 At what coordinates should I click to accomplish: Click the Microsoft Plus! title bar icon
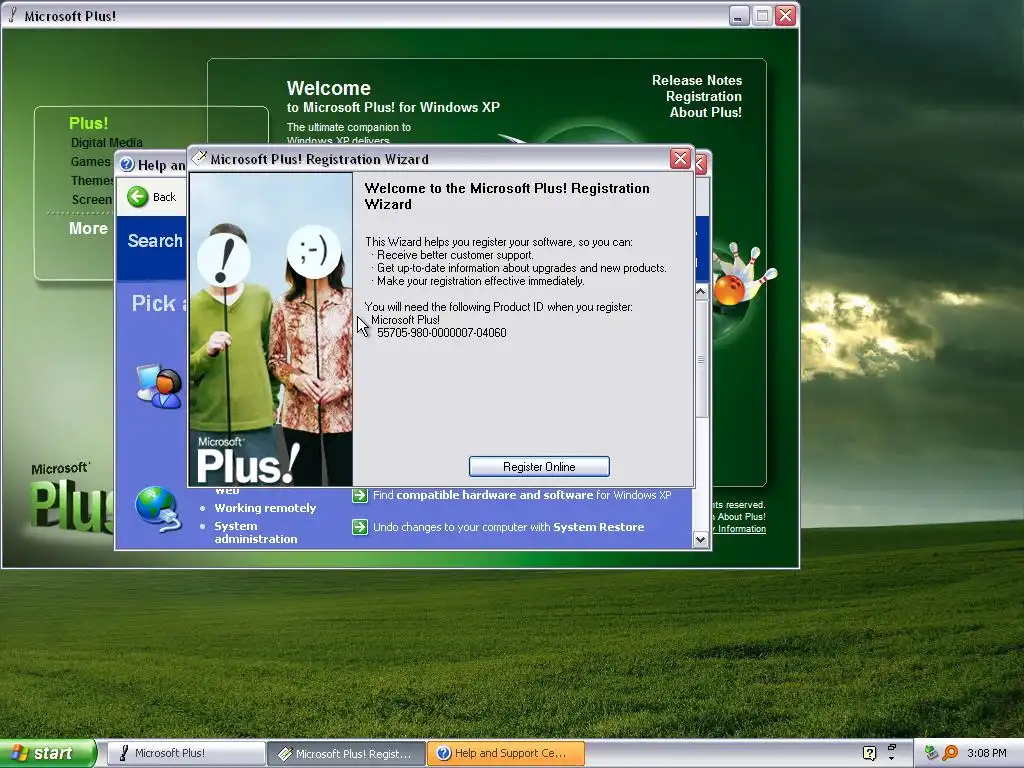pyautogui.click(x=13, y=15)
